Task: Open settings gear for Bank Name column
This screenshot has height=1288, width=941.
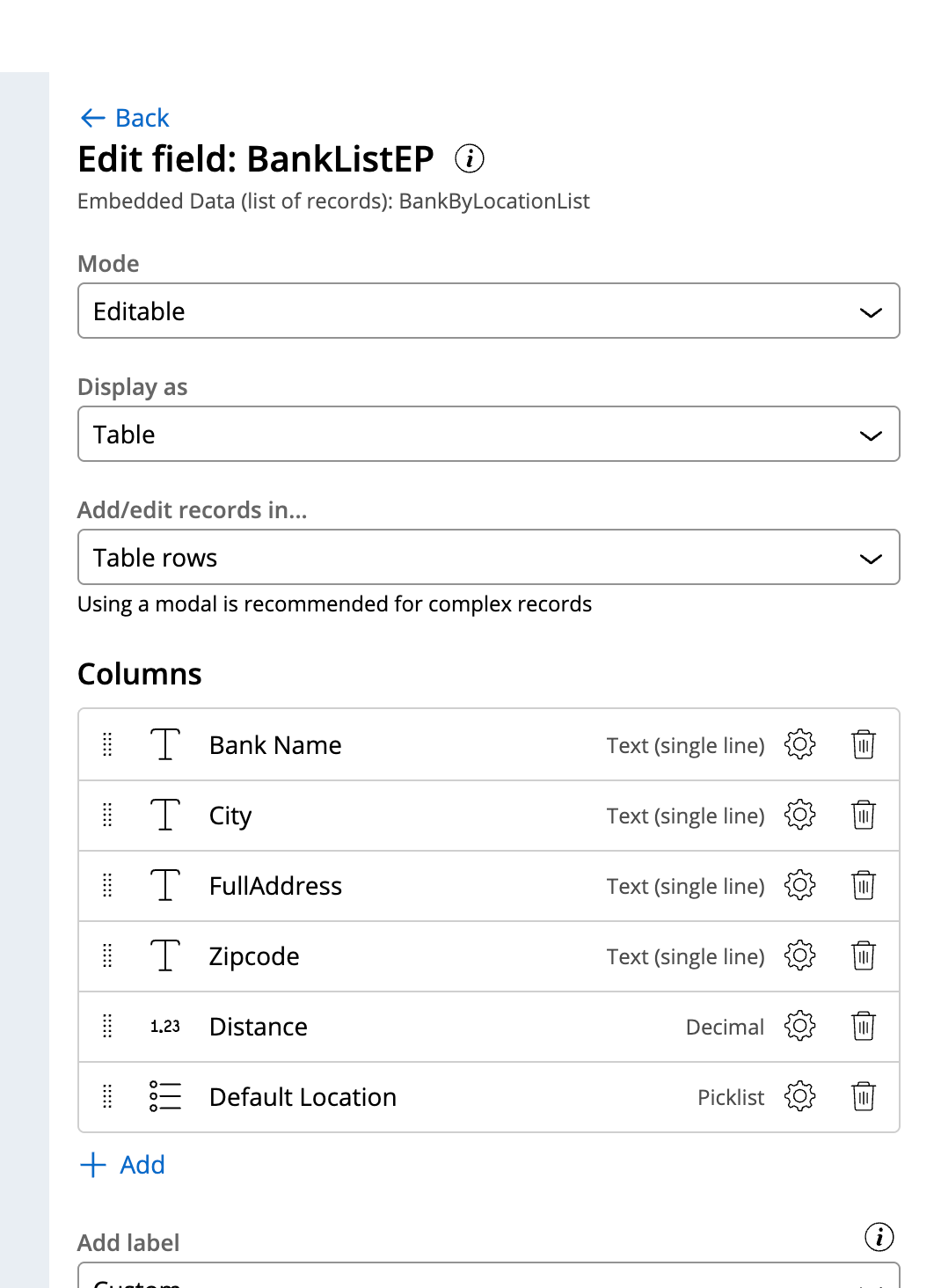Action: pos(800,744)
